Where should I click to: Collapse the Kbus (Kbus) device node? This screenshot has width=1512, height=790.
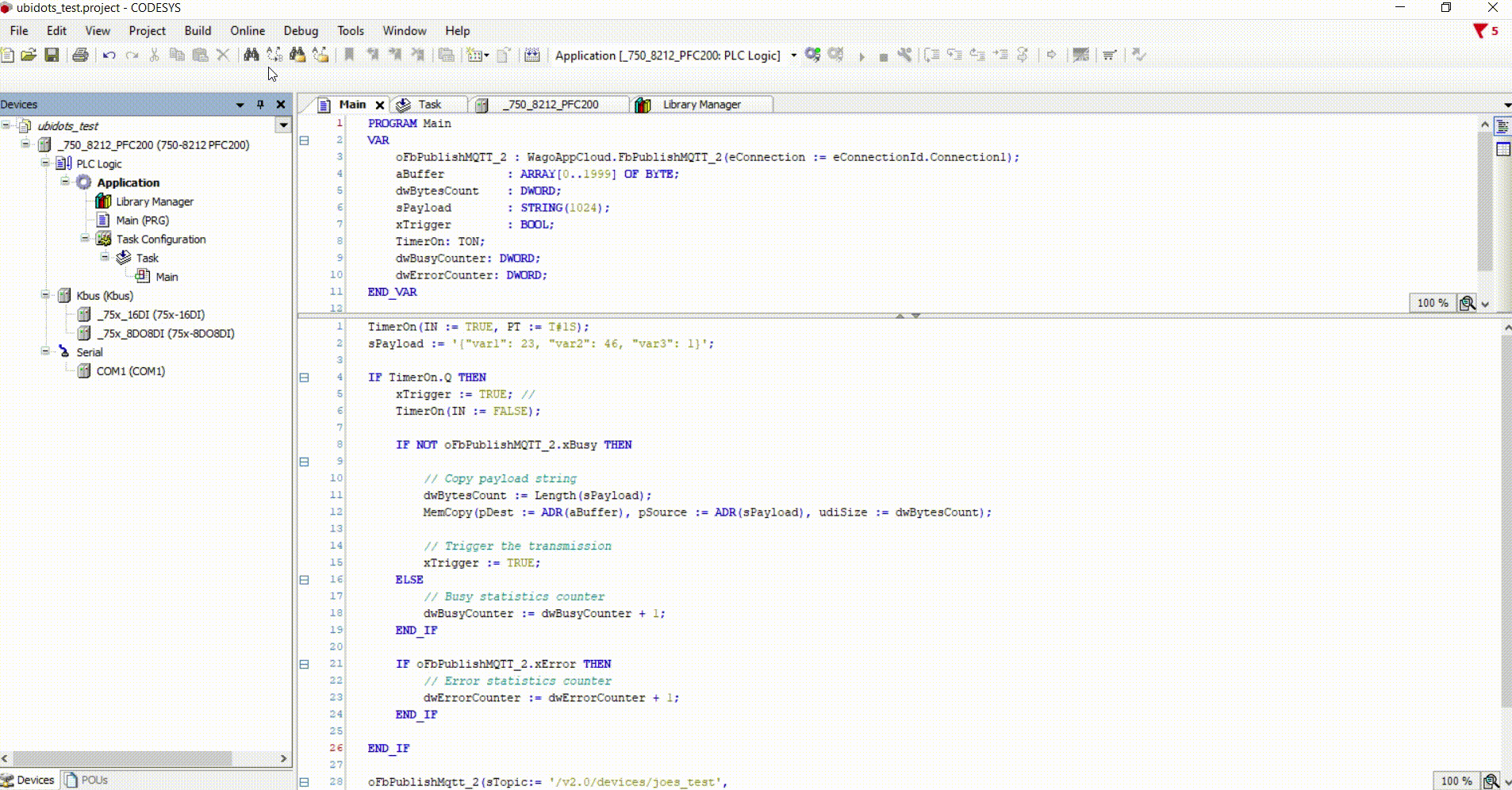pyautogui.click(x=46, y=295)
